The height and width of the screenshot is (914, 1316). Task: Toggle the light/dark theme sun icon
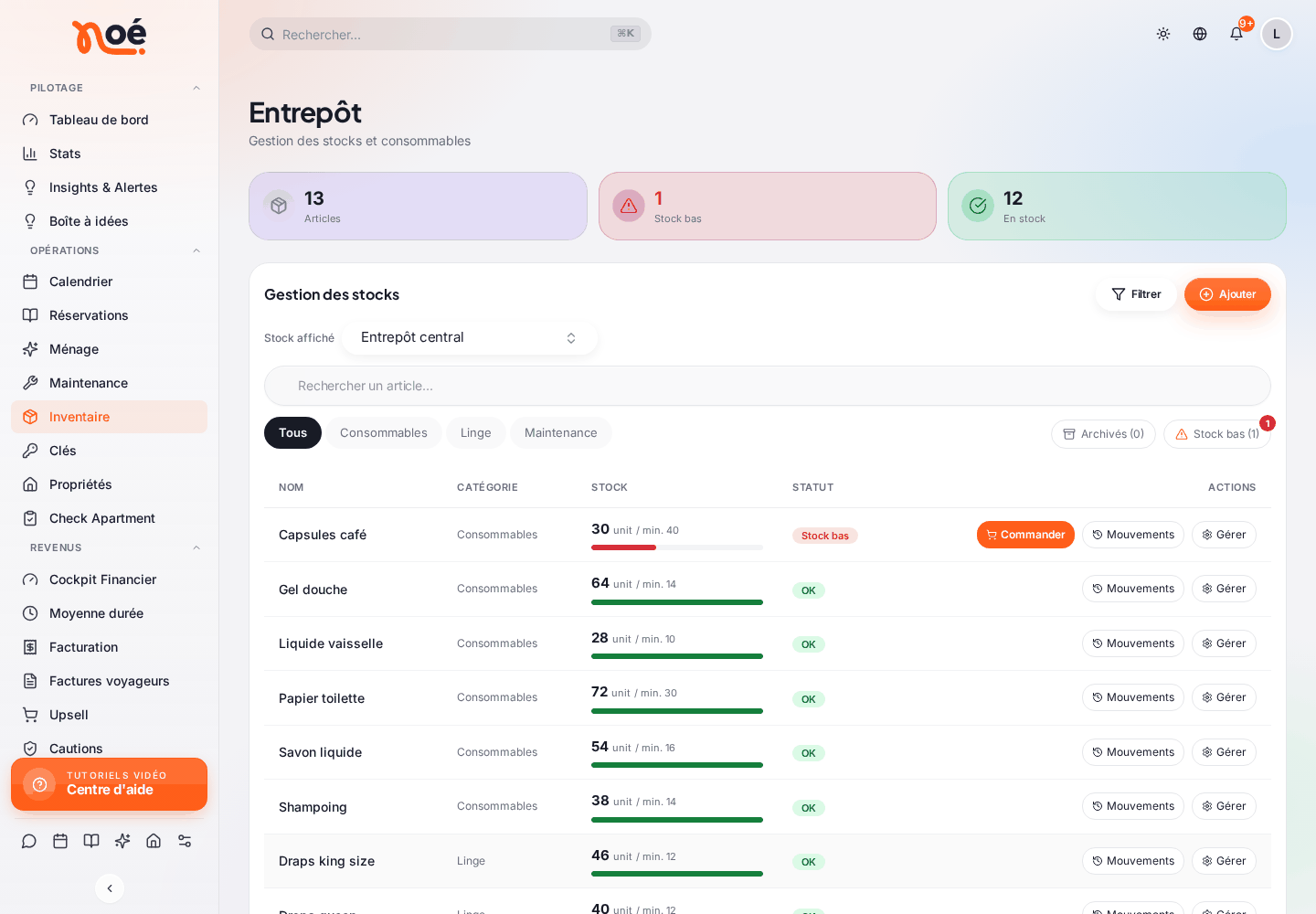click(x=1163, y=34)
